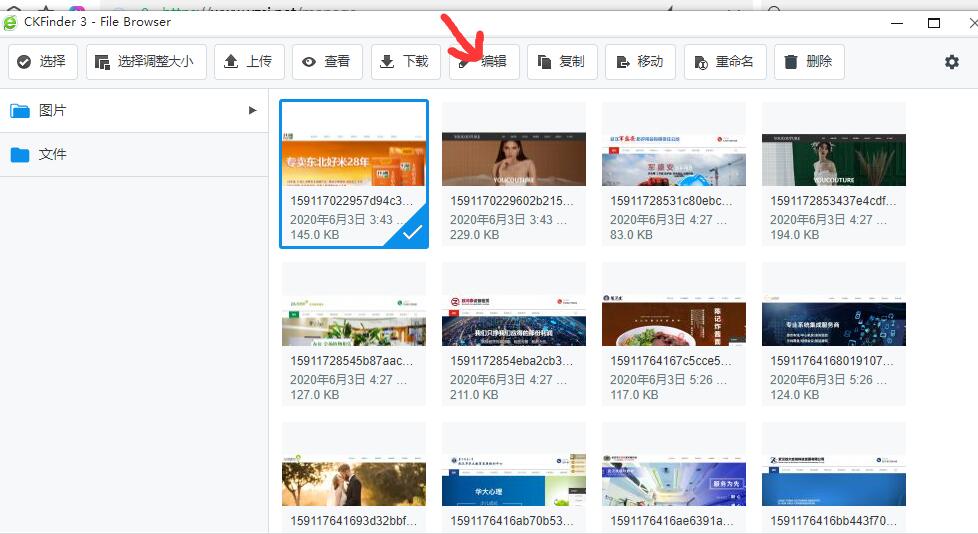Select the 1591176416 7c5cce5 food thumbnail

point(674,320)
